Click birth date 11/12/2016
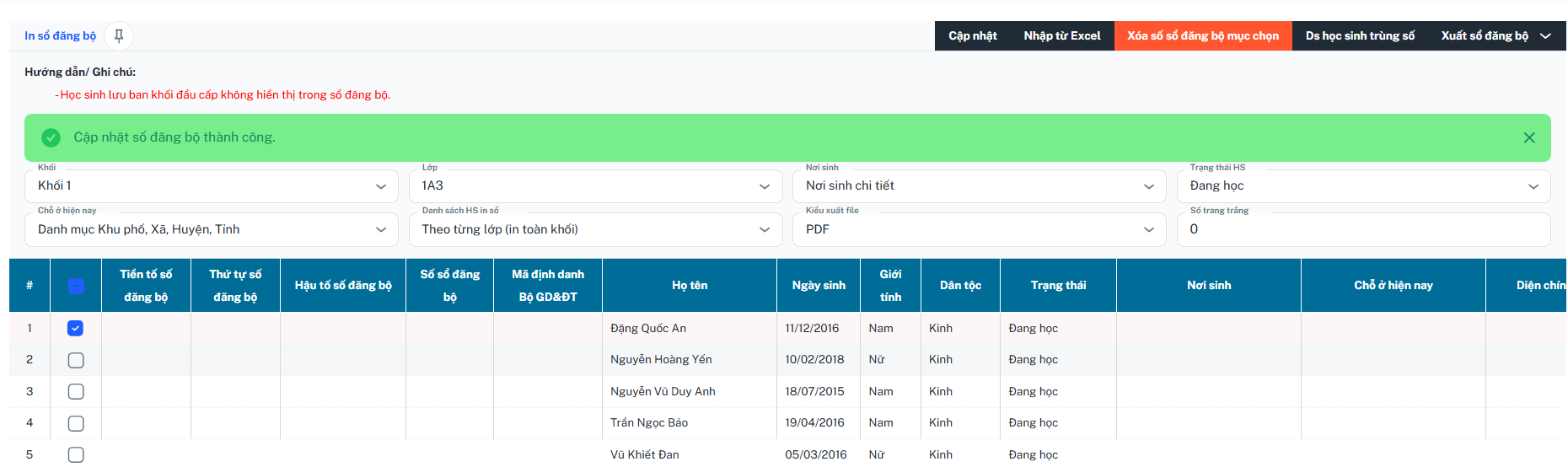1568x467 pixels. pos(812,329)
